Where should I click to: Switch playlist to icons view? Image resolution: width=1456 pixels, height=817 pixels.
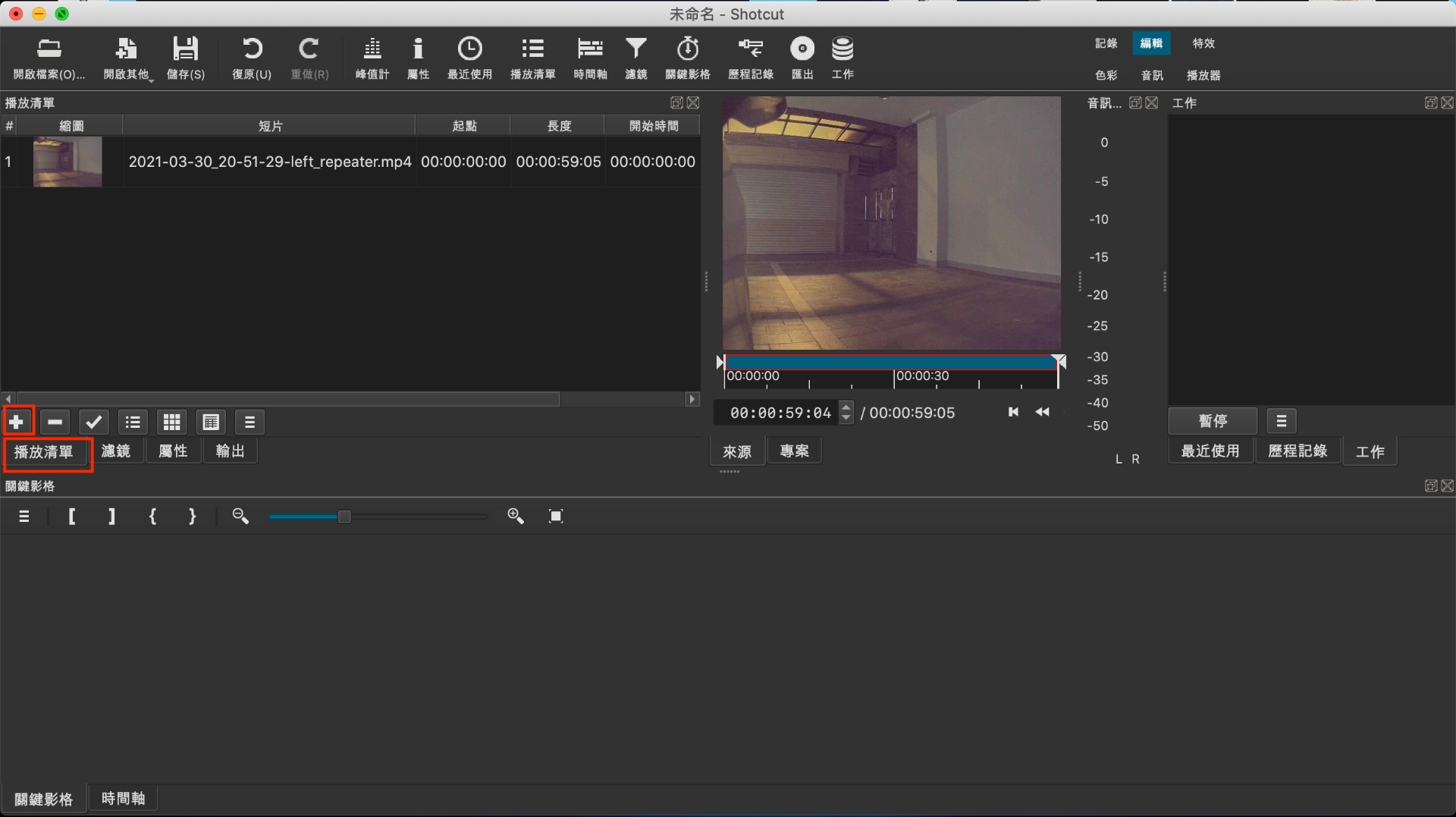211,422
